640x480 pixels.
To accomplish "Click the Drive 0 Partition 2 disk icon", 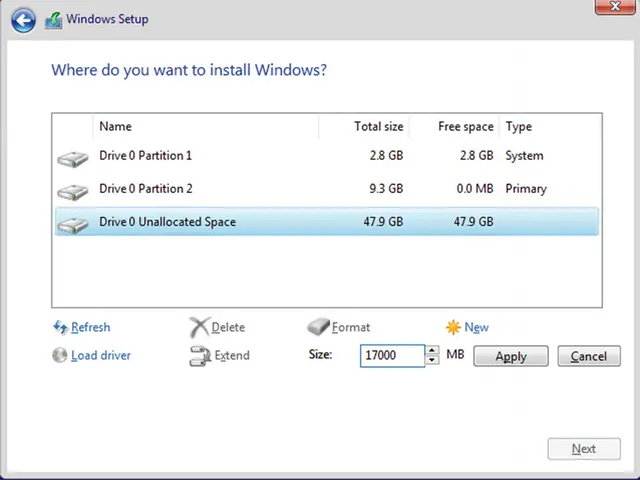I will pyautogui.click(x=72, y=190).
